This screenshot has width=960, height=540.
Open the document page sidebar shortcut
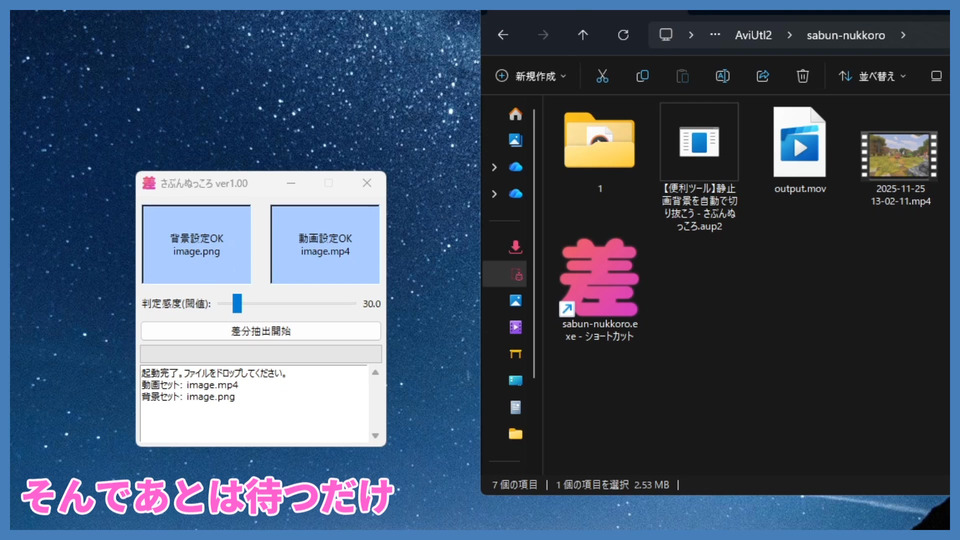coord(516,407)
